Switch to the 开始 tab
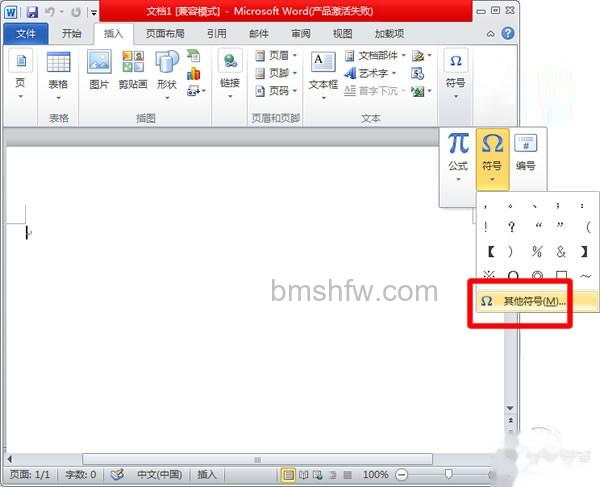This screenshot has width=600, height=487. tap(71, 34)
